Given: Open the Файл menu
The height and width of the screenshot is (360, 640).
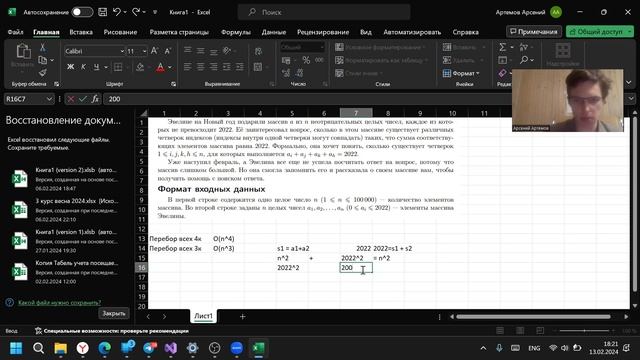Looking at the screenshot, I should [16, 32].
